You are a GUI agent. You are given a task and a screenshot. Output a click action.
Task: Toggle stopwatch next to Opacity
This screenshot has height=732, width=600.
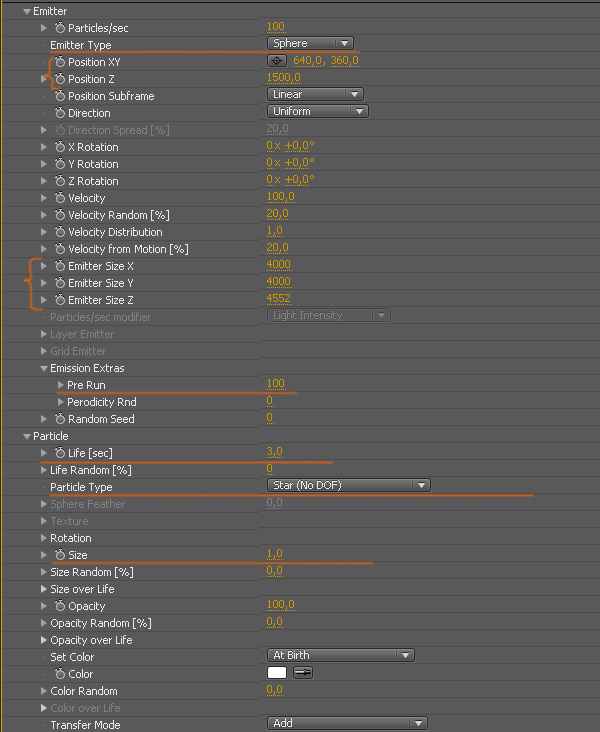point(60,606)
